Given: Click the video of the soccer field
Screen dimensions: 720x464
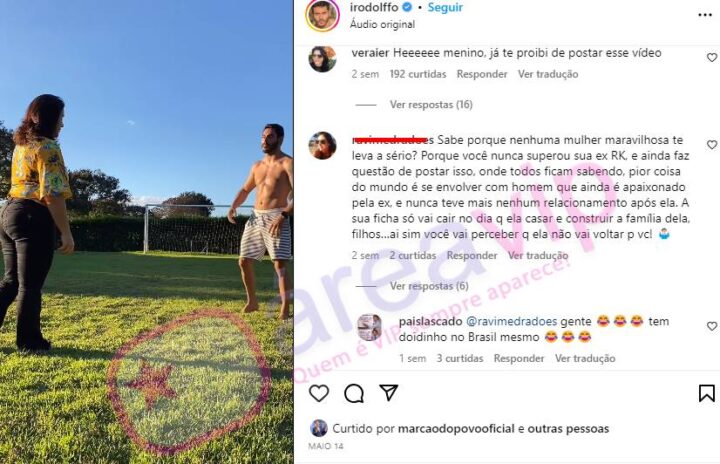Looking at the screenshot, I should coord(146,232).
